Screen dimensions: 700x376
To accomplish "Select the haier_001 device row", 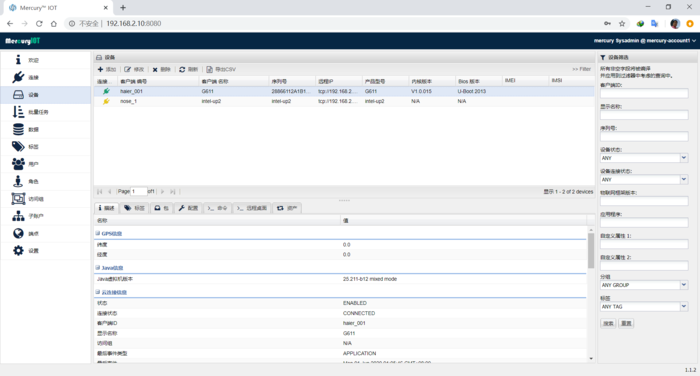I will [x=344, y=91].
